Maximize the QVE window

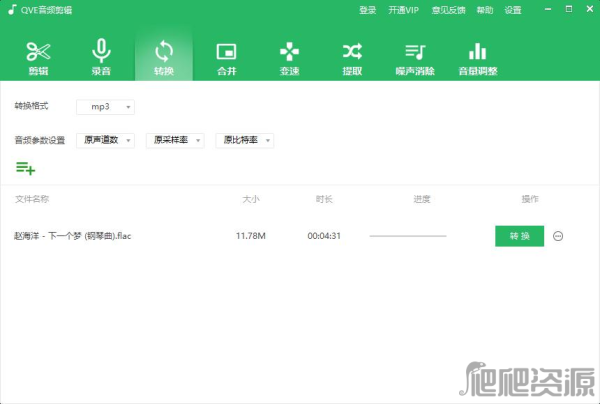(569, 9)
